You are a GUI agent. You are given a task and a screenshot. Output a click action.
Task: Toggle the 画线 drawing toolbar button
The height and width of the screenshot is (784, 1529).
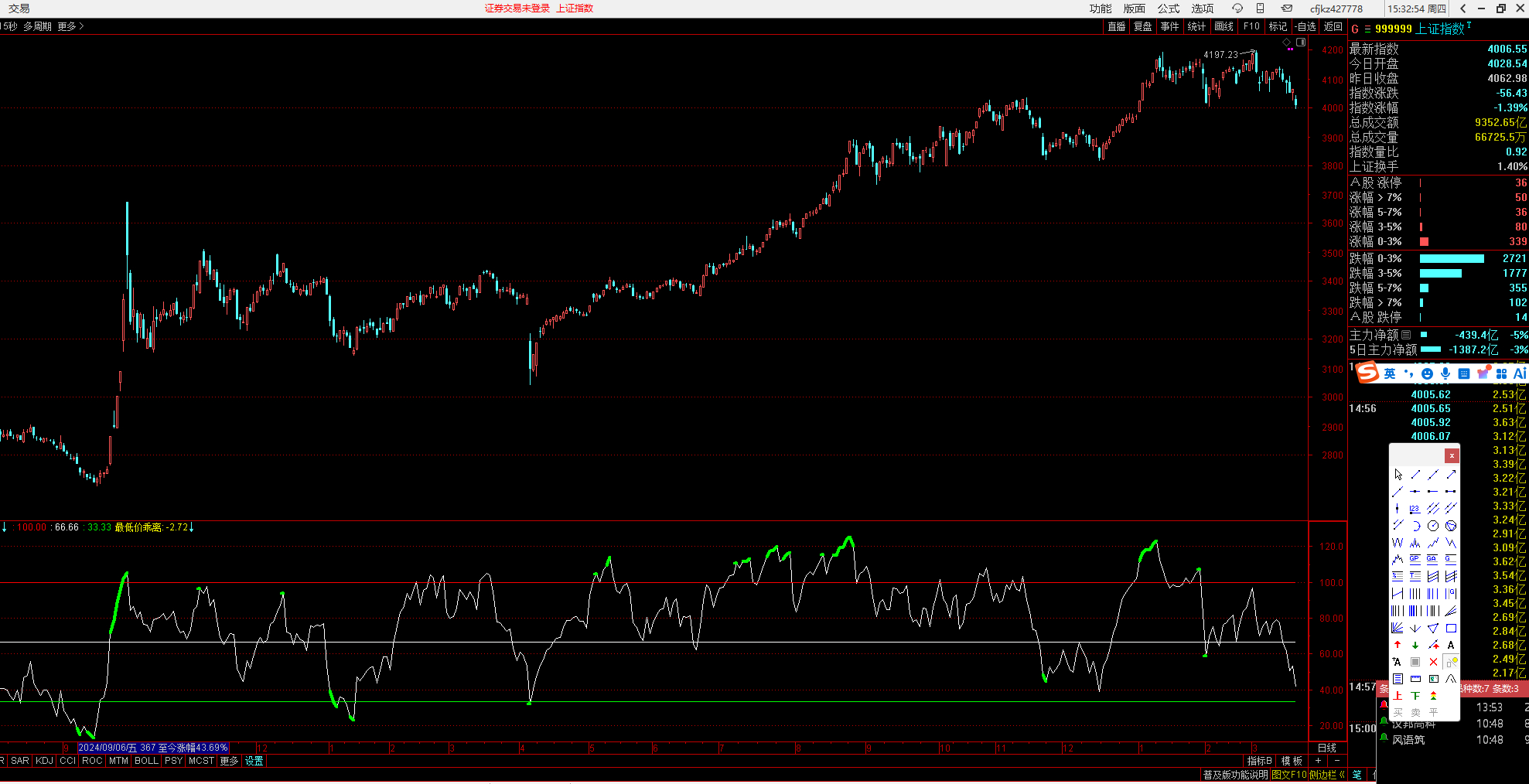[1224, 26]
